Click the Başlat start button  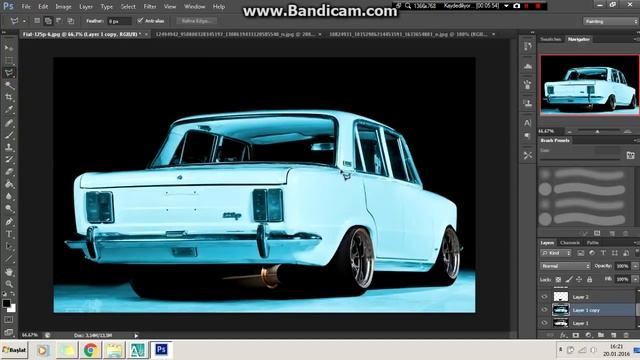14,350
